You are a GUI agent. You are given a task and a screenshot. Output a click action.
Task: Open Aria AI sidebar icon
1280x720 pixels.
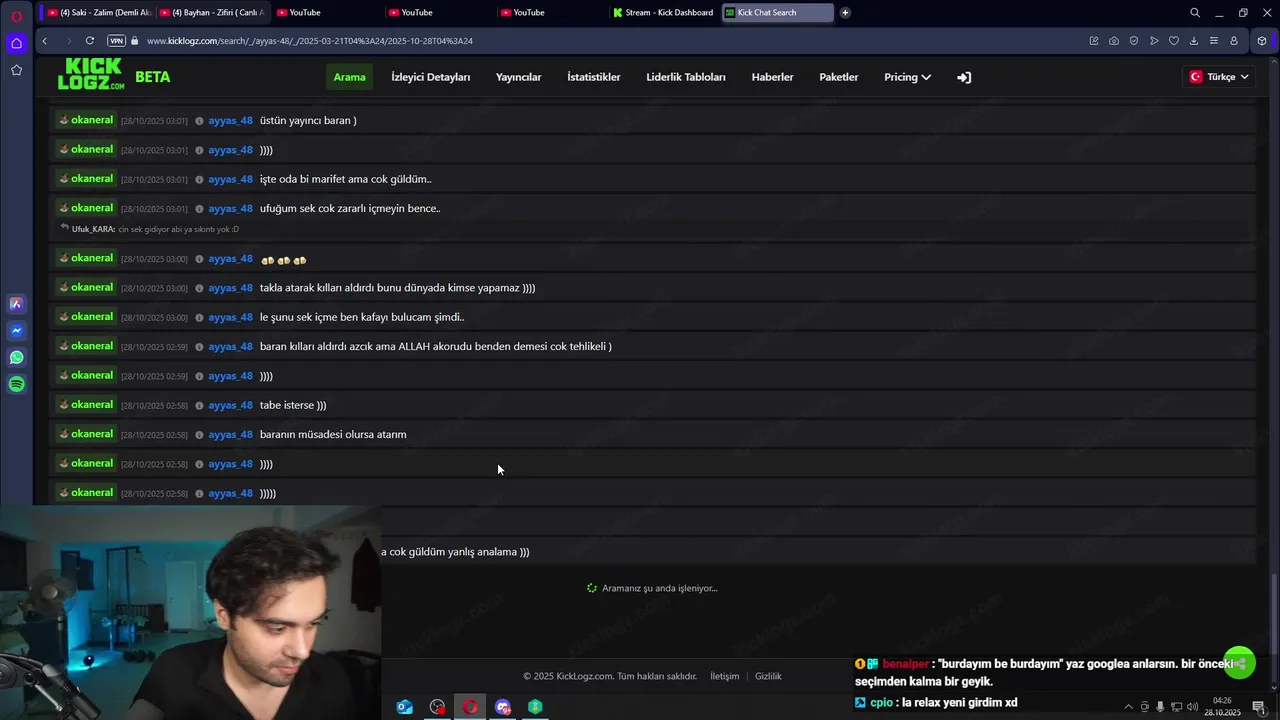point(16,304)
